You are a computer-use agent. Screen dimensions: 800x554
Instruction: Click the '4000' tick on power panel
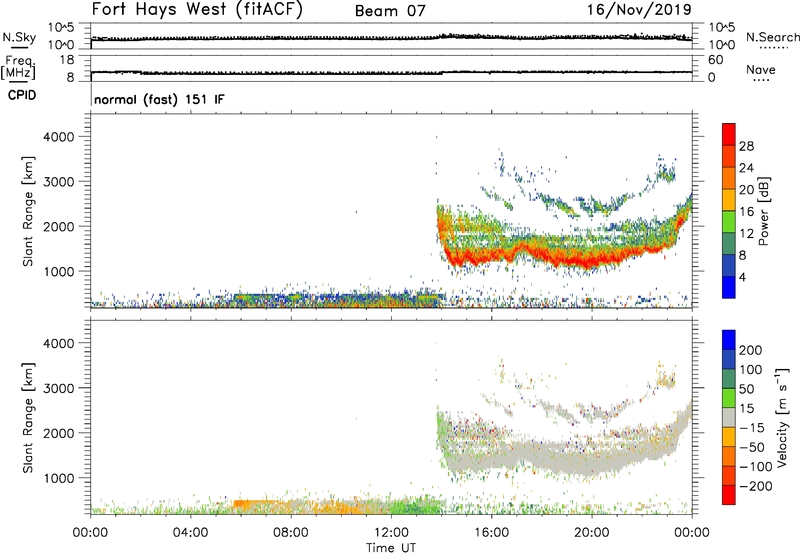point(58,137)
